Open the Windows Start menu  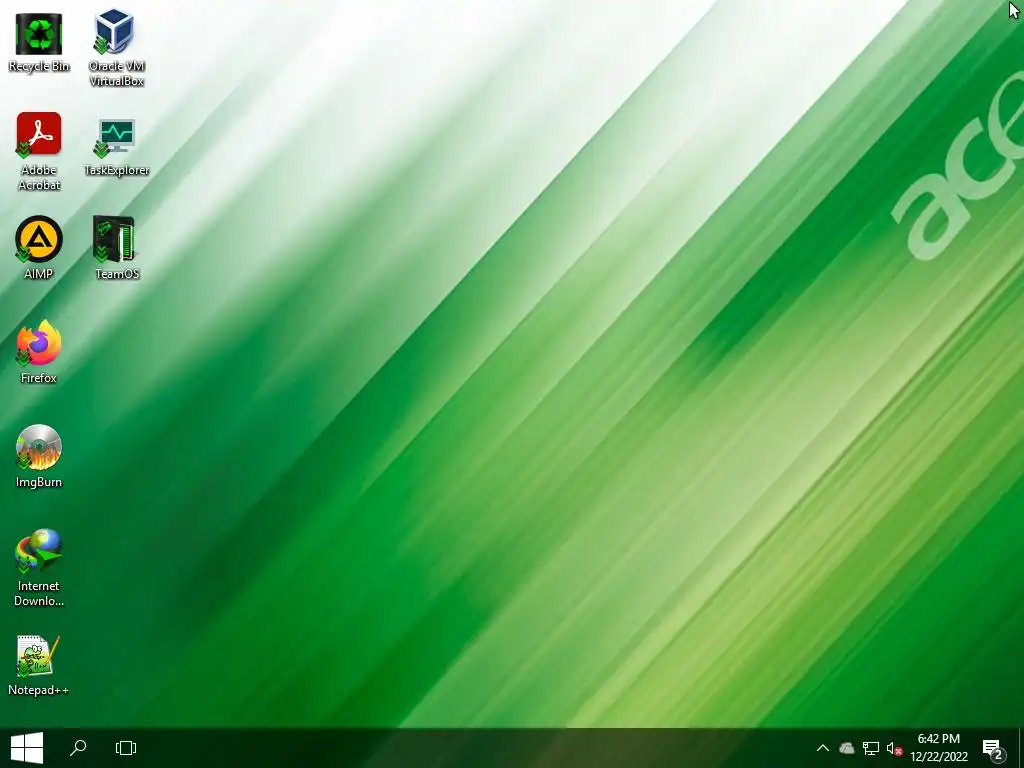[27, 748]
